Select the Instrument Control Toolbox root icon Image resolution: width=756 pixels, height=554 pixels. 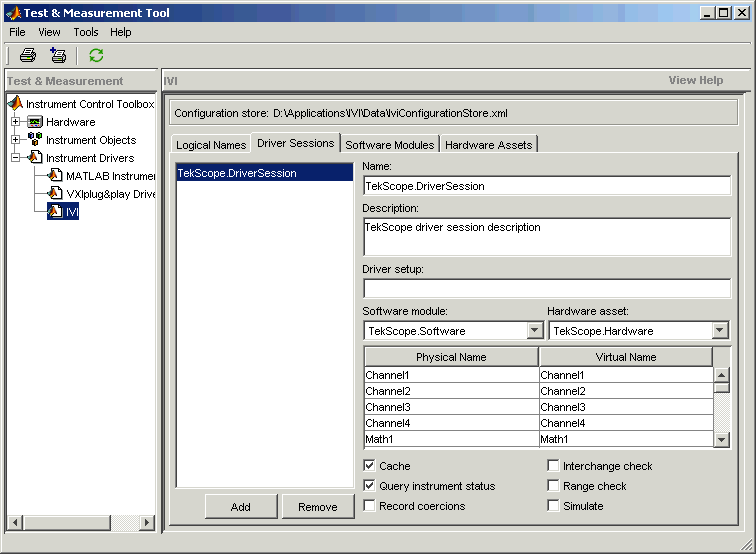(15, 104)
